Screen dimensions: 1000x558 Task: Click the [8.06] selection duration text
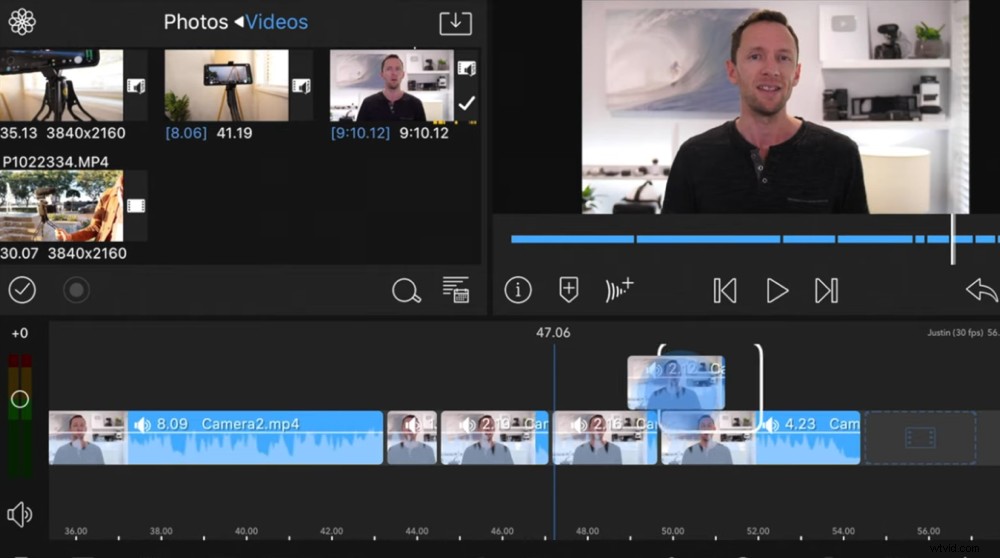pyautogui.click(x=186, y=133)
